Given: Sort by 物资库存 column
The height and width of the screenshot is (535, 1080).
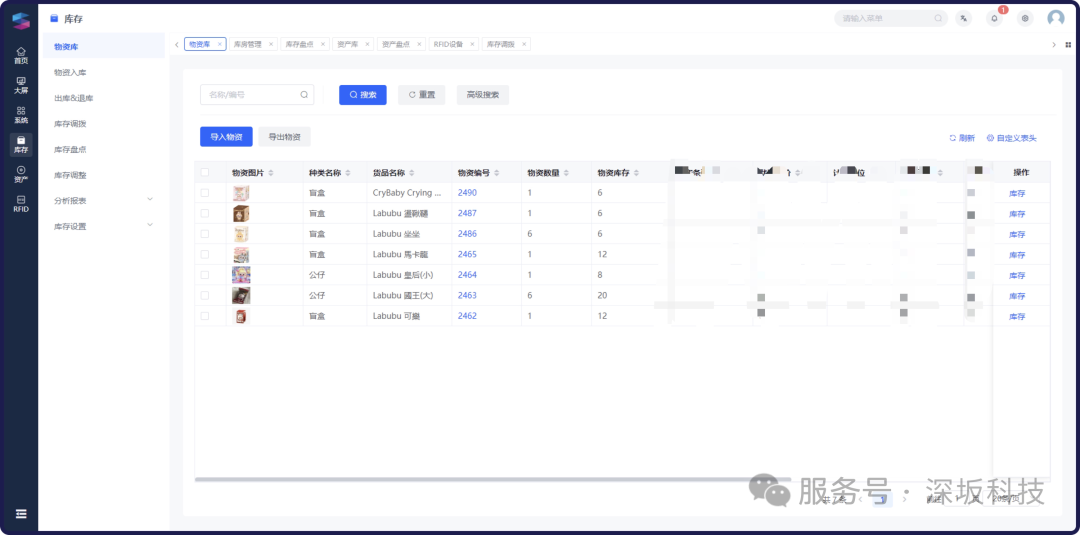Looking at the screenshot, I should coord(636,173).
